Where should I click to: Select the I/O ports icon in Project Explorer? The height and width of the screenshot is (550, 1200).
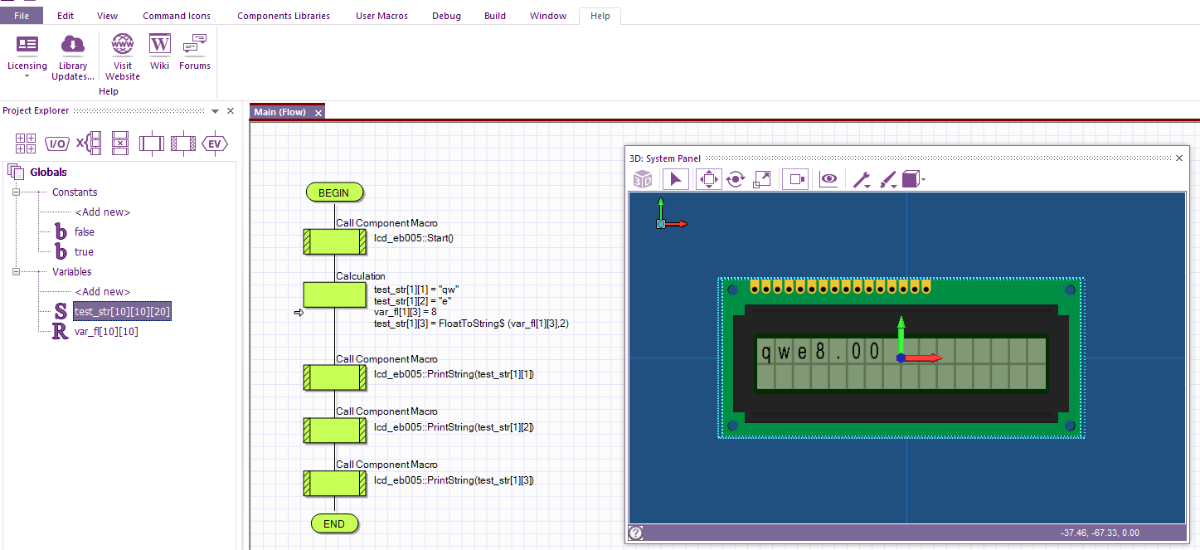[x=57, y=143]
